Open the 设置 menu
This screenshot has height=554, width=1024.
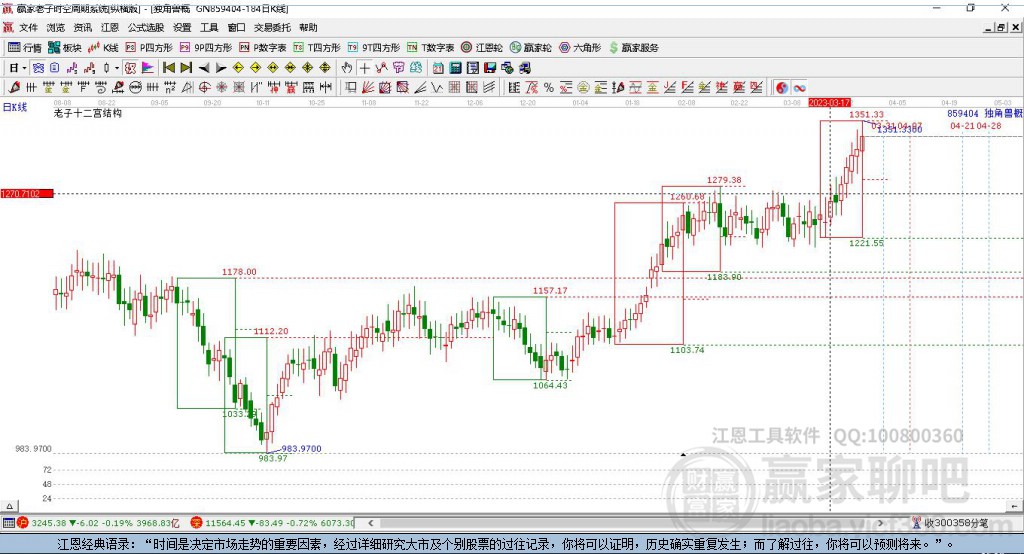[x=182, y=27]
